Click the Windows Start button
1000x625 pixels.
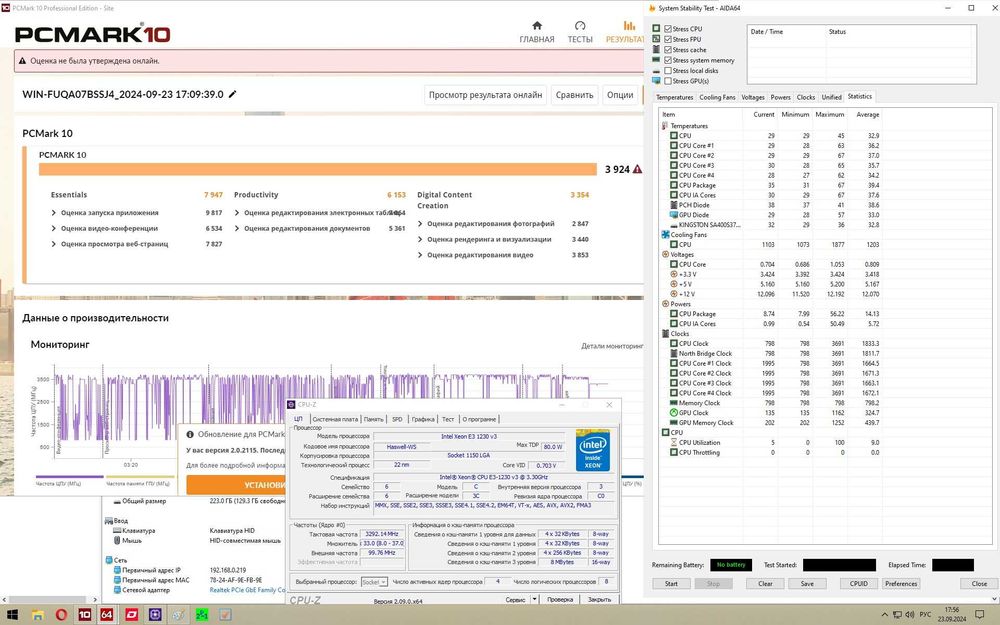[14, 614]
